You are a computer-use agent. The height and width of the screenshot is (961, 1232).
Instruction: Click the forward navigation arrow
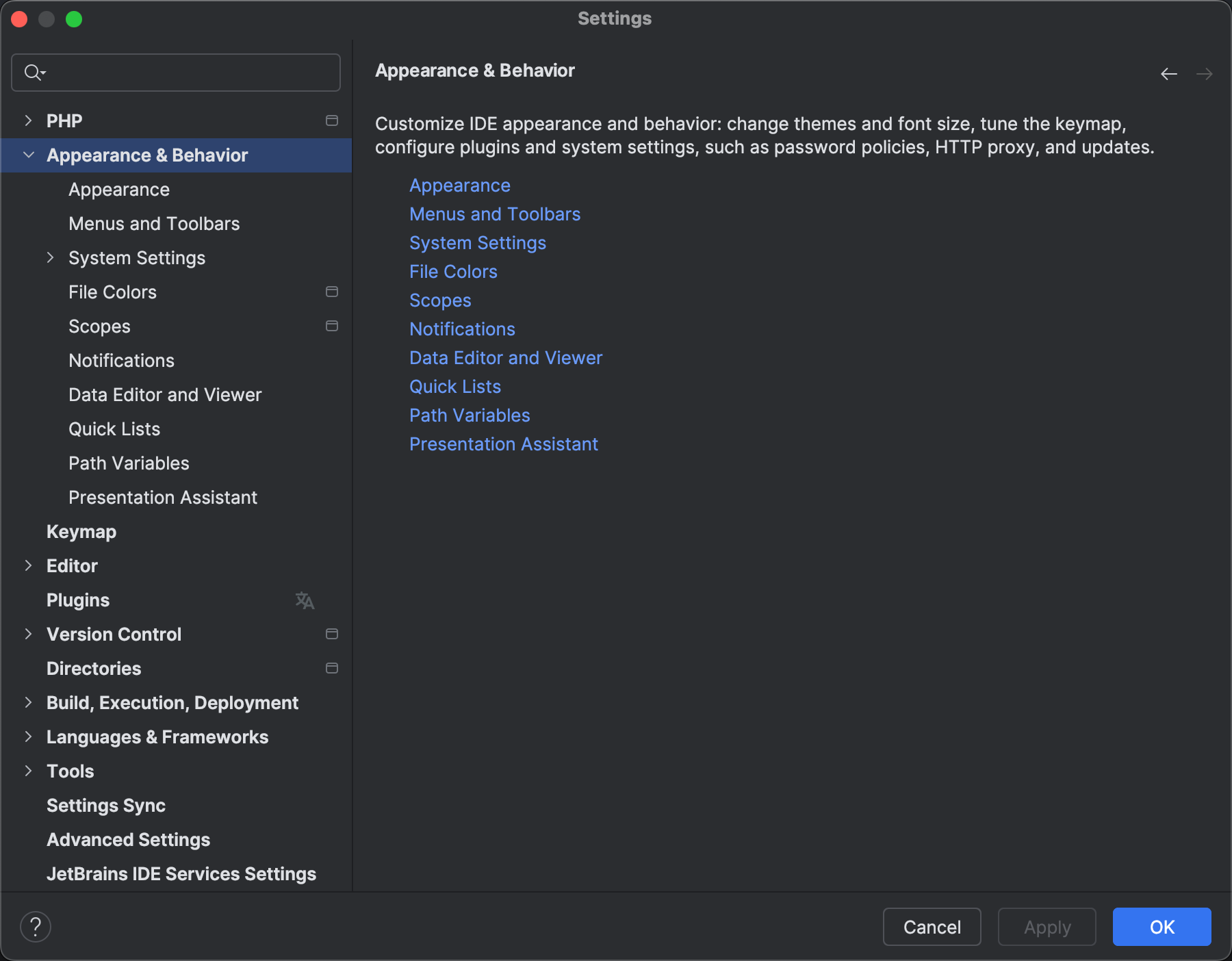(1203, 73)
